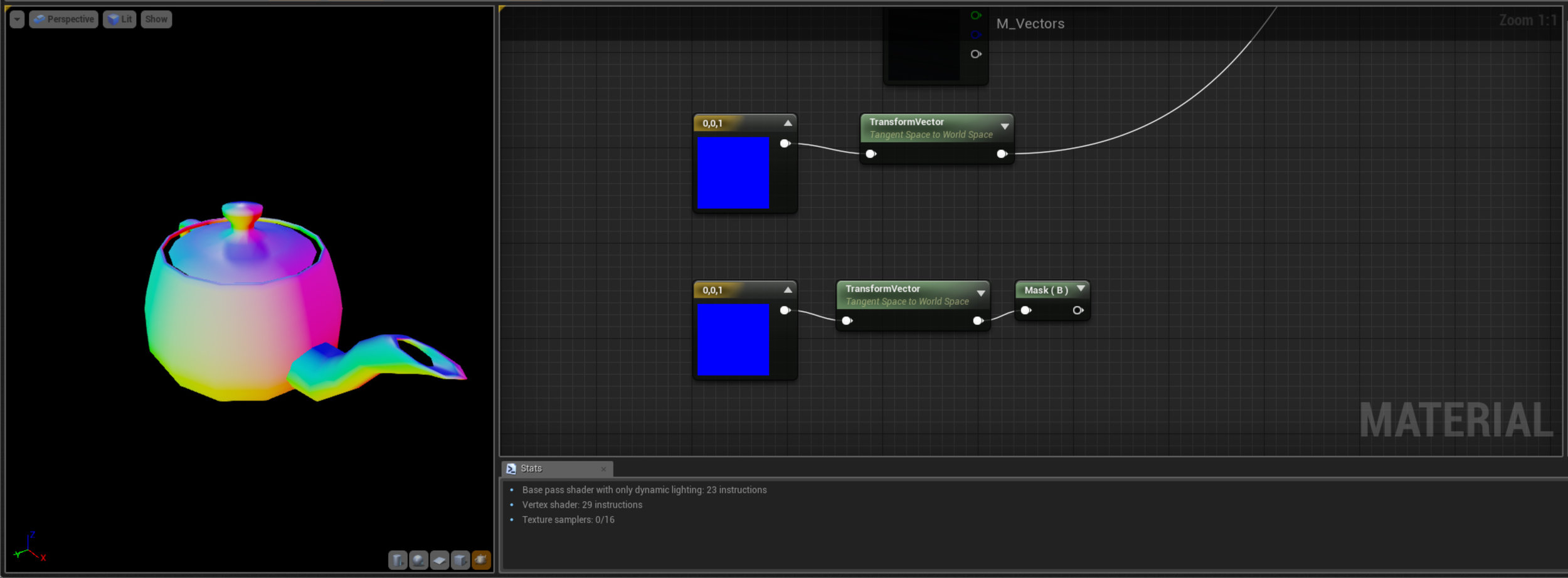Click the white alpha output pin on top node

click(x=975, y=54)
